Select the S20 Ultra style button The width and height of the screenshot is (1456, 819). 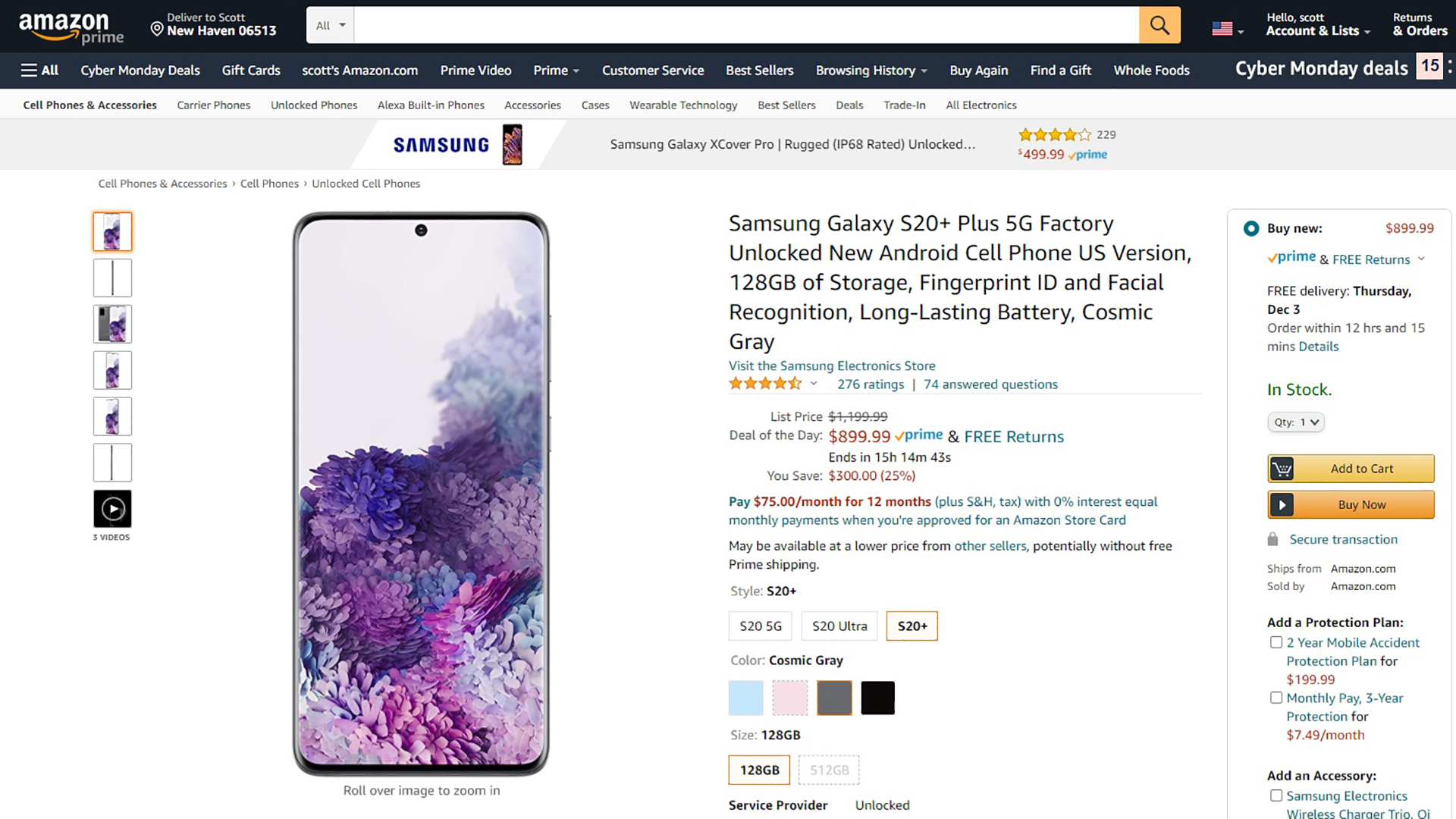[839, 626]
